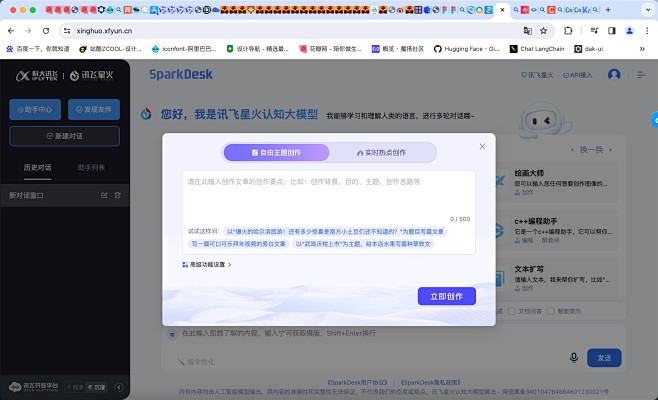Click the Spark flame icon beside the greeting
Image resolution: width=658 pixels, height=400 pixels.
coord(146,114)
